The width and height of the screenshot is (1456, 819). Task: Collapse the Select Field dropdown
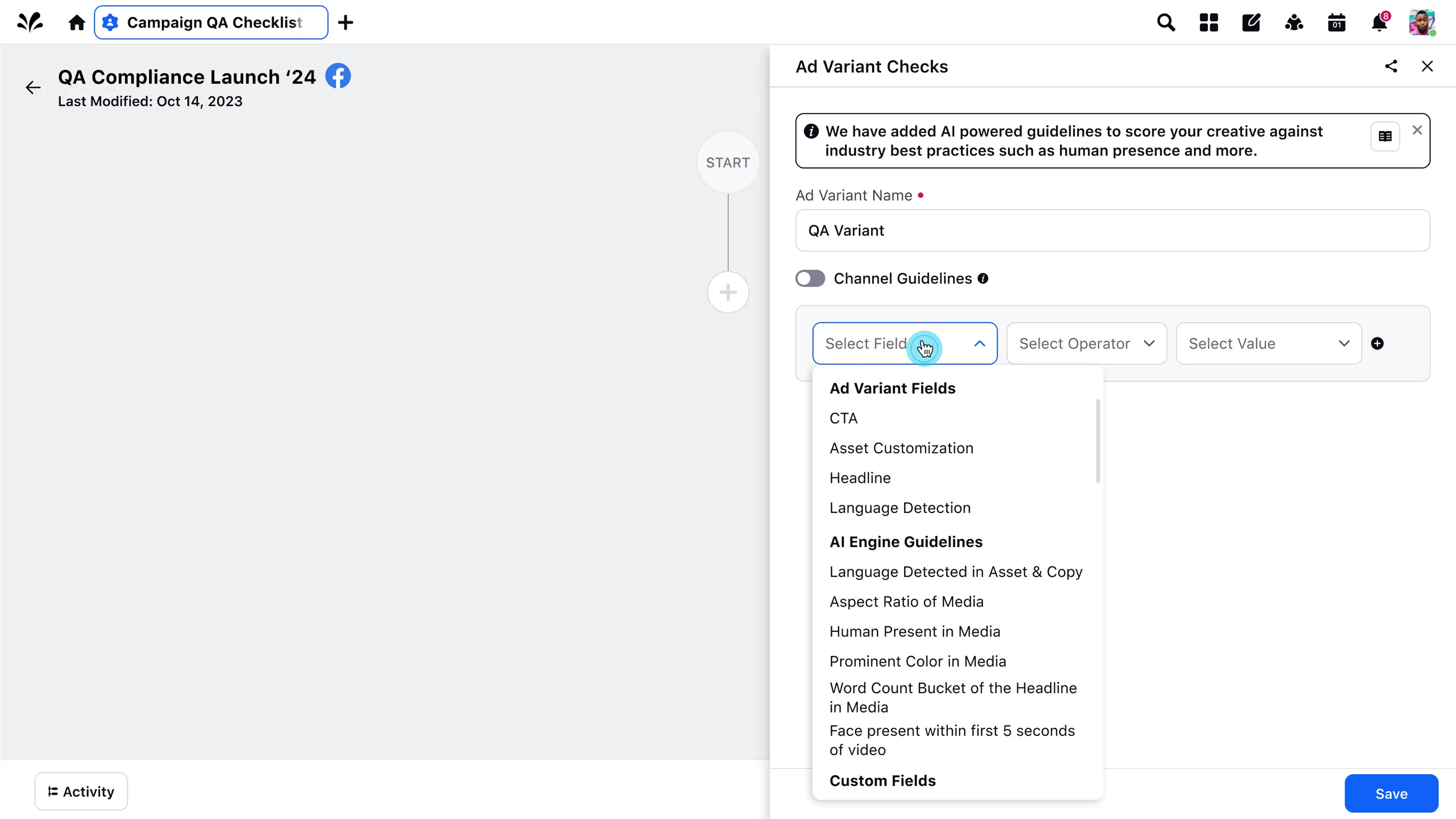(980, 343)
